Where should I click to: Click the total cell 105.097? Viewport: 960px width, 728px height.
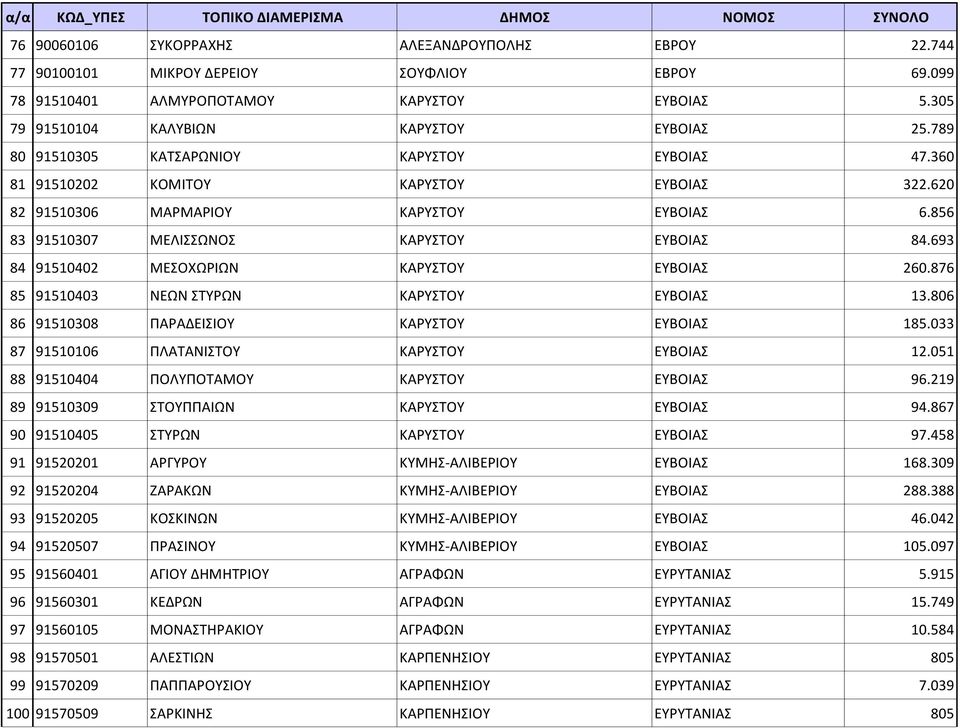(901, 546)
